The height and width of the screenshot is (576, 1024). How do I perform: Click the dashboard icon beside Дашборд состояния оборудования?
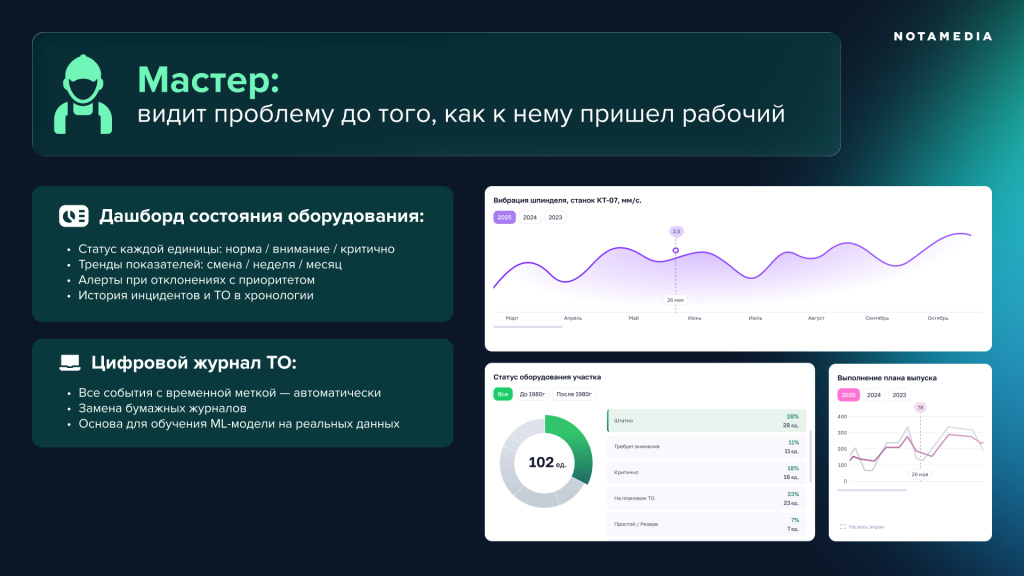74,216
